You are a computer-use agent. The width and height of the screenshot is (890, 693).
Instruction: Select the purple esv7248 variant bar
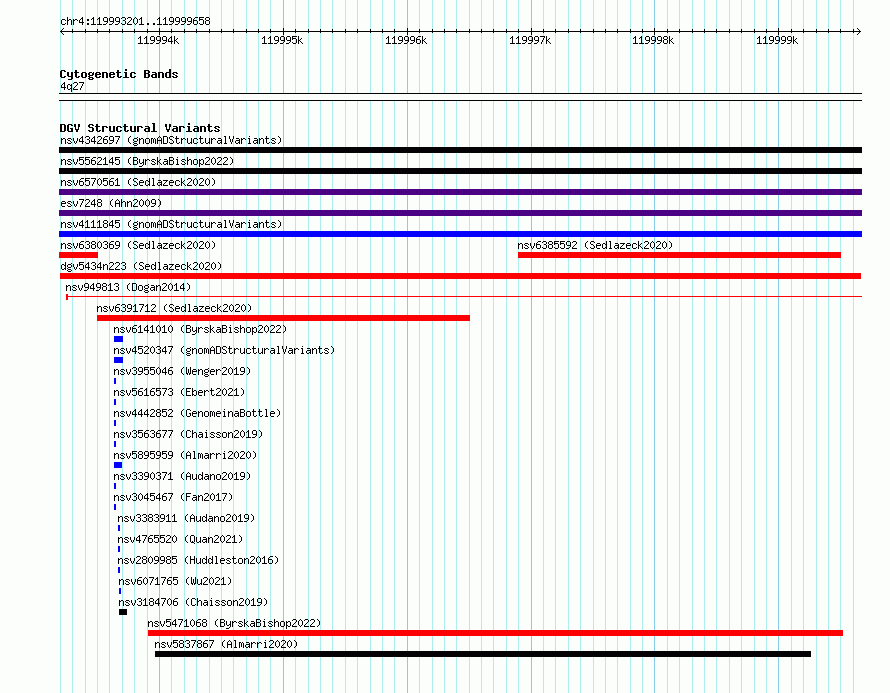pyautogui.click(x=460, y=213)
